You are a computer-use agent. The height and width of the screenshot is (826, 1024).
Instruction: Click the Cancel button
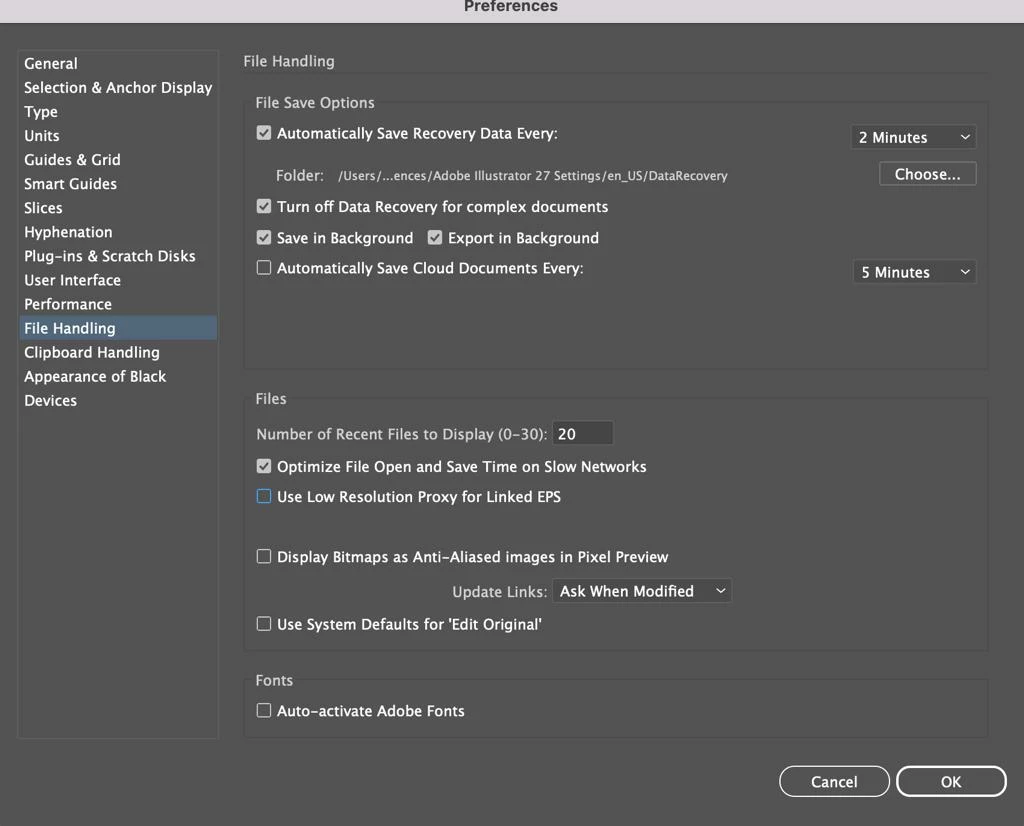[x=834, y=782]
